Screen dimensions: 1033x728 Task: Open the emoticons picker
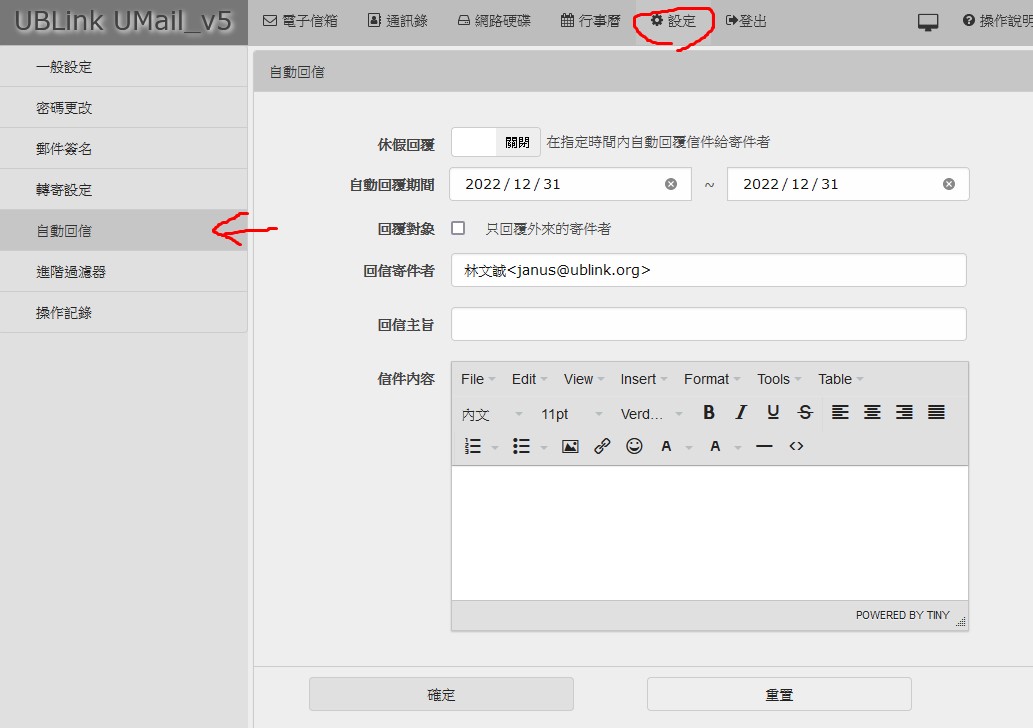pos(634,447)
